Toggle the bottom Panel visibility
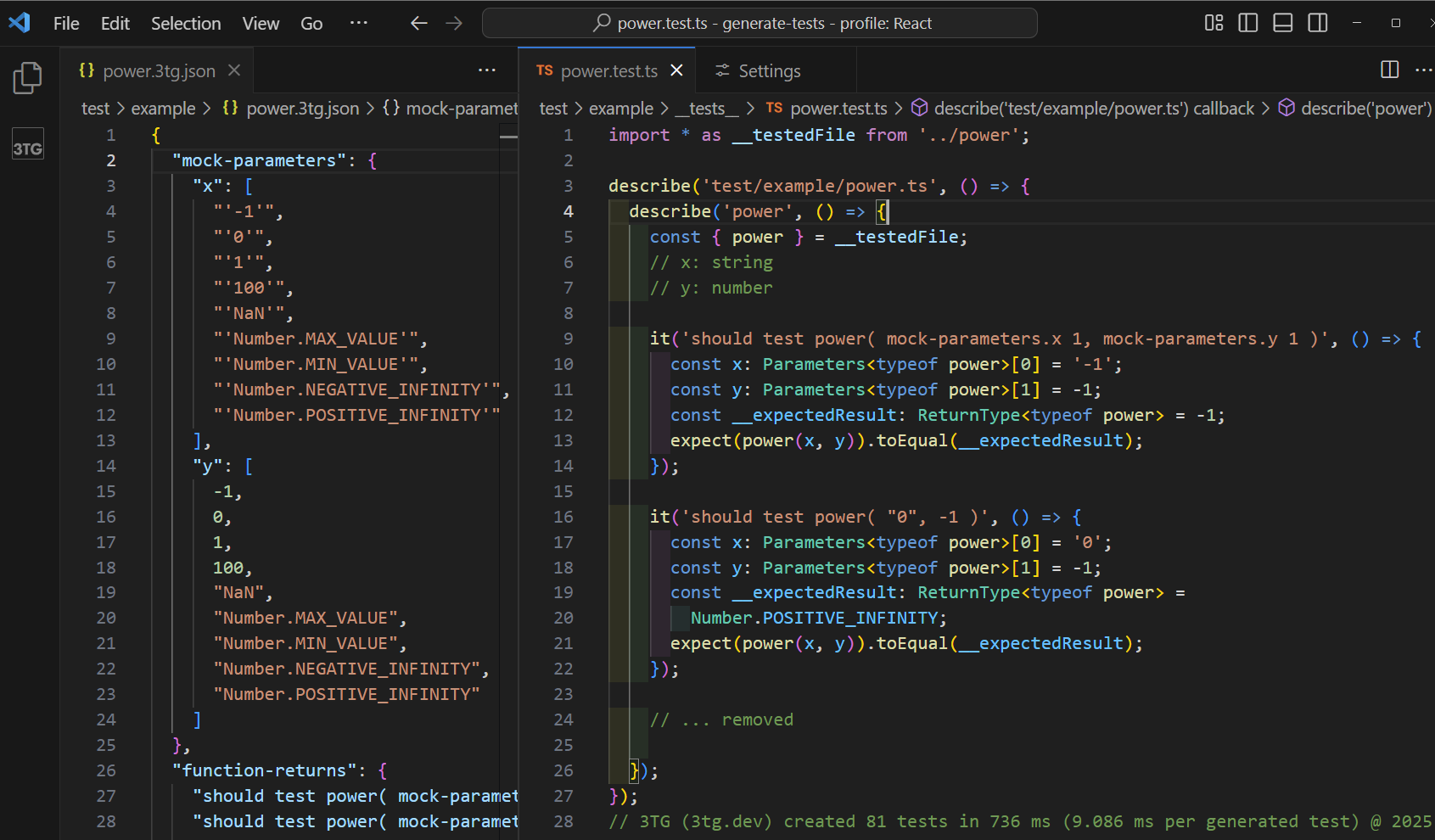Screen dimensions: 1435x840 (1282, 23)
